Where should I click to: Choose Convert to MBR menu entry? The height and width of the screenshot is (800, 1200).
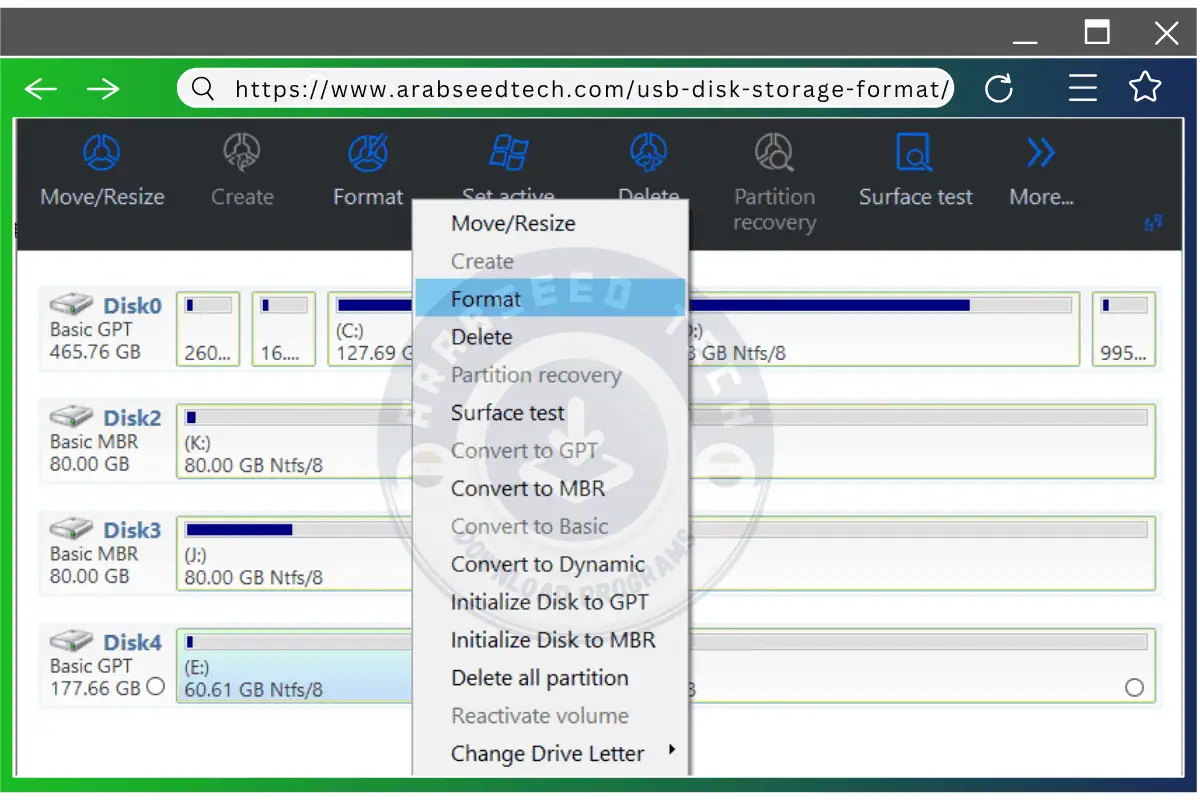click(528, 489)
